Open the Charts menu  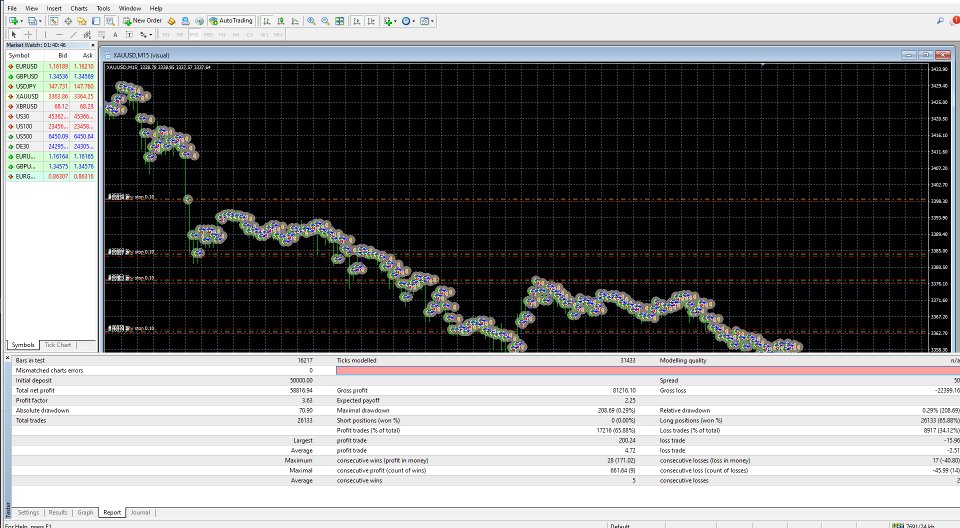pos(79,9)
